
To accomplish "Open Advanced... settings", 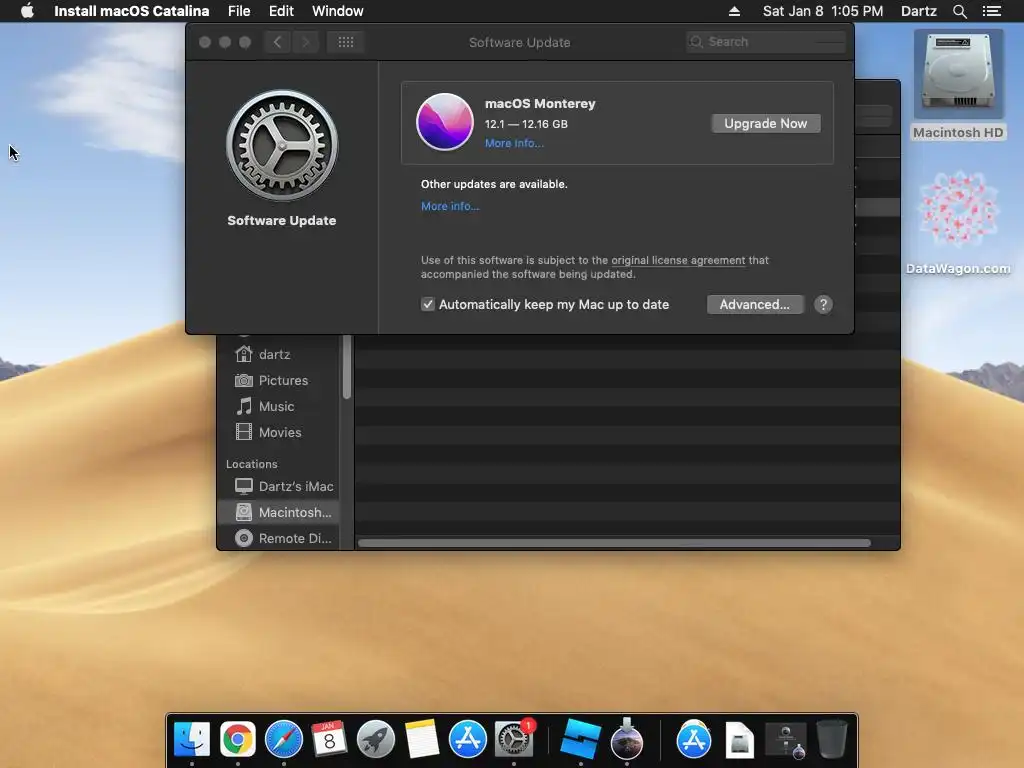I will [x=755, y=304].
